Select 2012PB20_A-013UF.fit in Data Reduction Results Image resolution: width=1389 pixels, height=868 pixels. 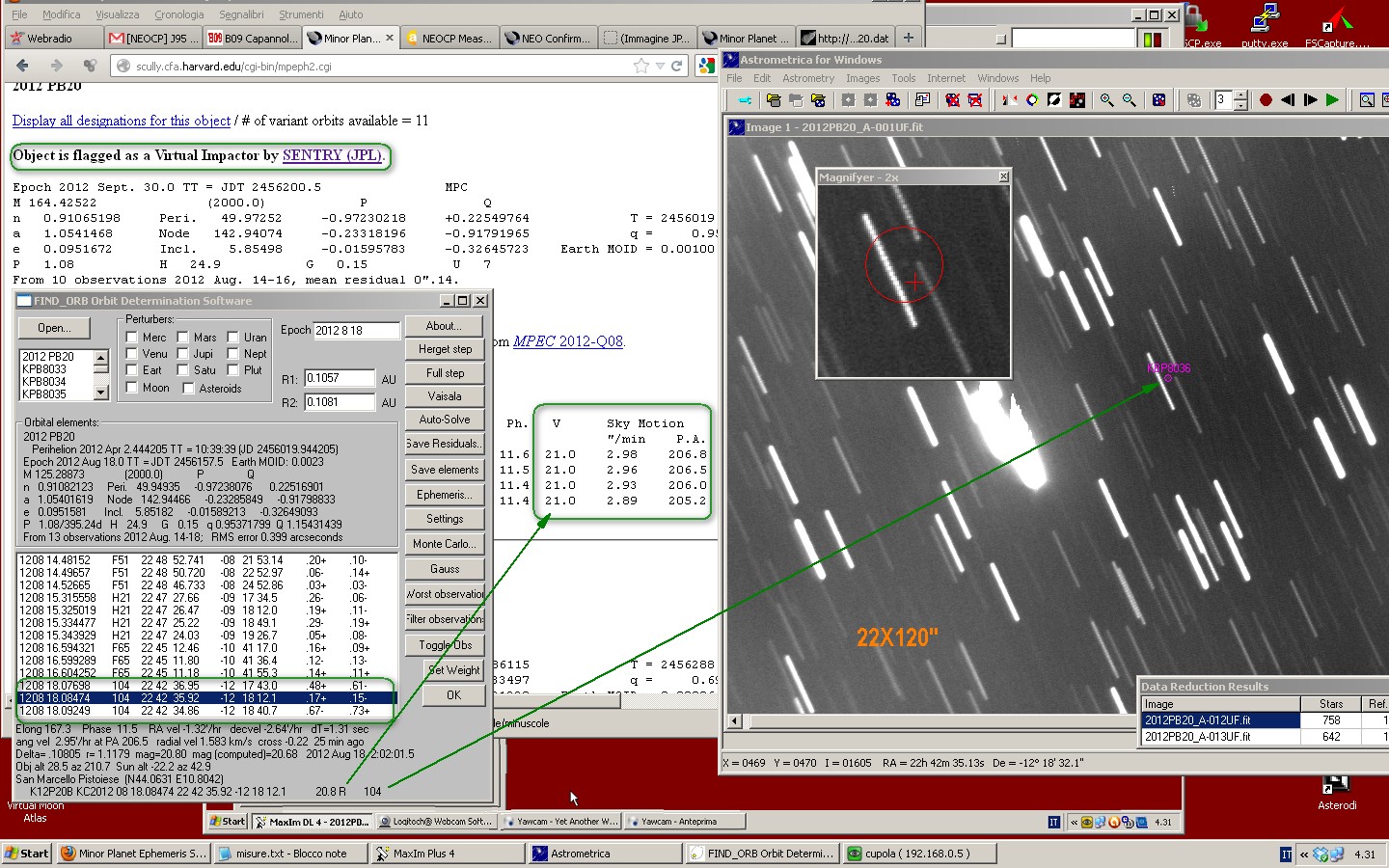(x=1219, y=736)
